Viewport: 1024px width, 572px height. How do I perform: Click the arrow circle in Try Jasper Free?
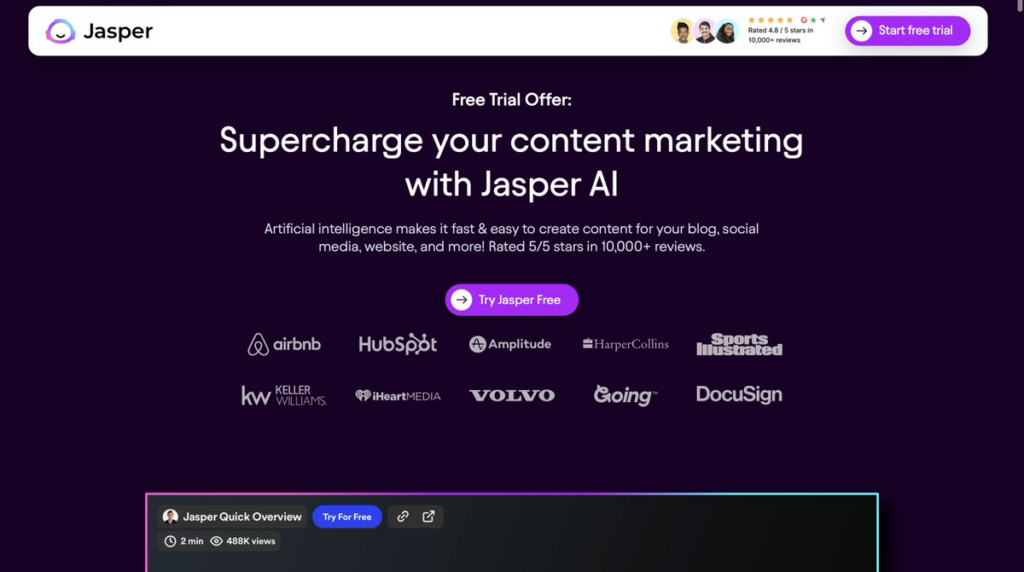click(x=461, y=300)
